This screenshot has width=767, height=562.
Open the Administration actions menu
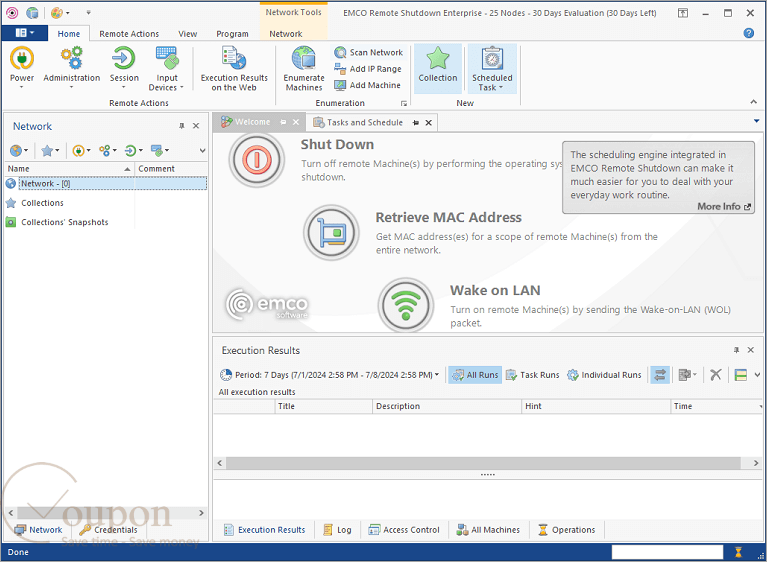point(71,68)
